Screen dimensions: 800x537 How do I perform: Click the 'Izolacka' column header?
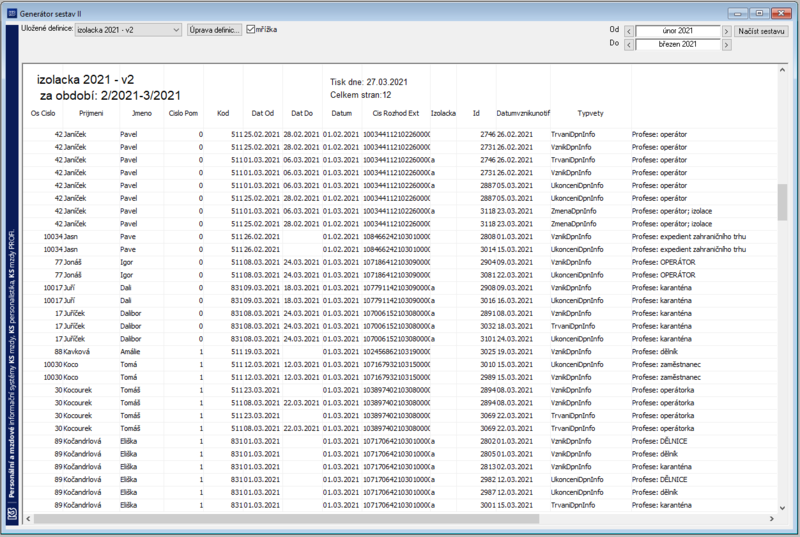tap(443, 113)
